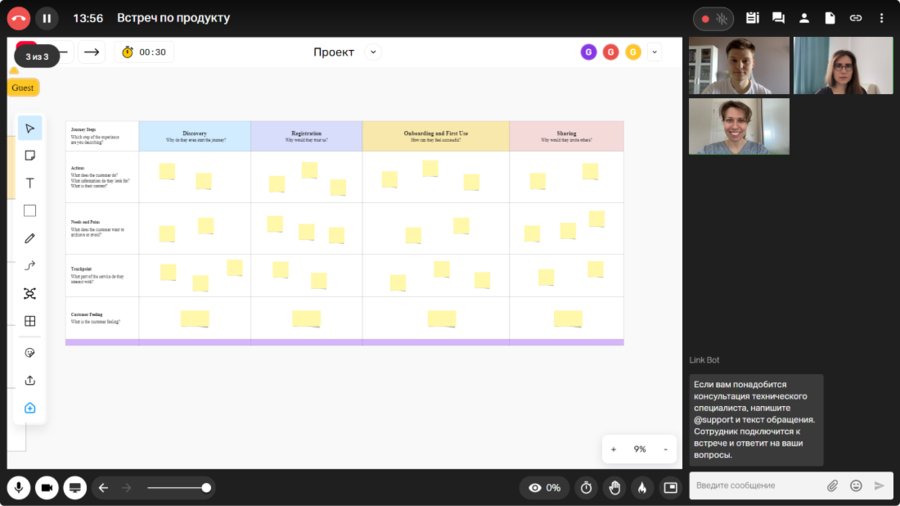
Task: Open the participants list icon
Action: tap(804, 18)
